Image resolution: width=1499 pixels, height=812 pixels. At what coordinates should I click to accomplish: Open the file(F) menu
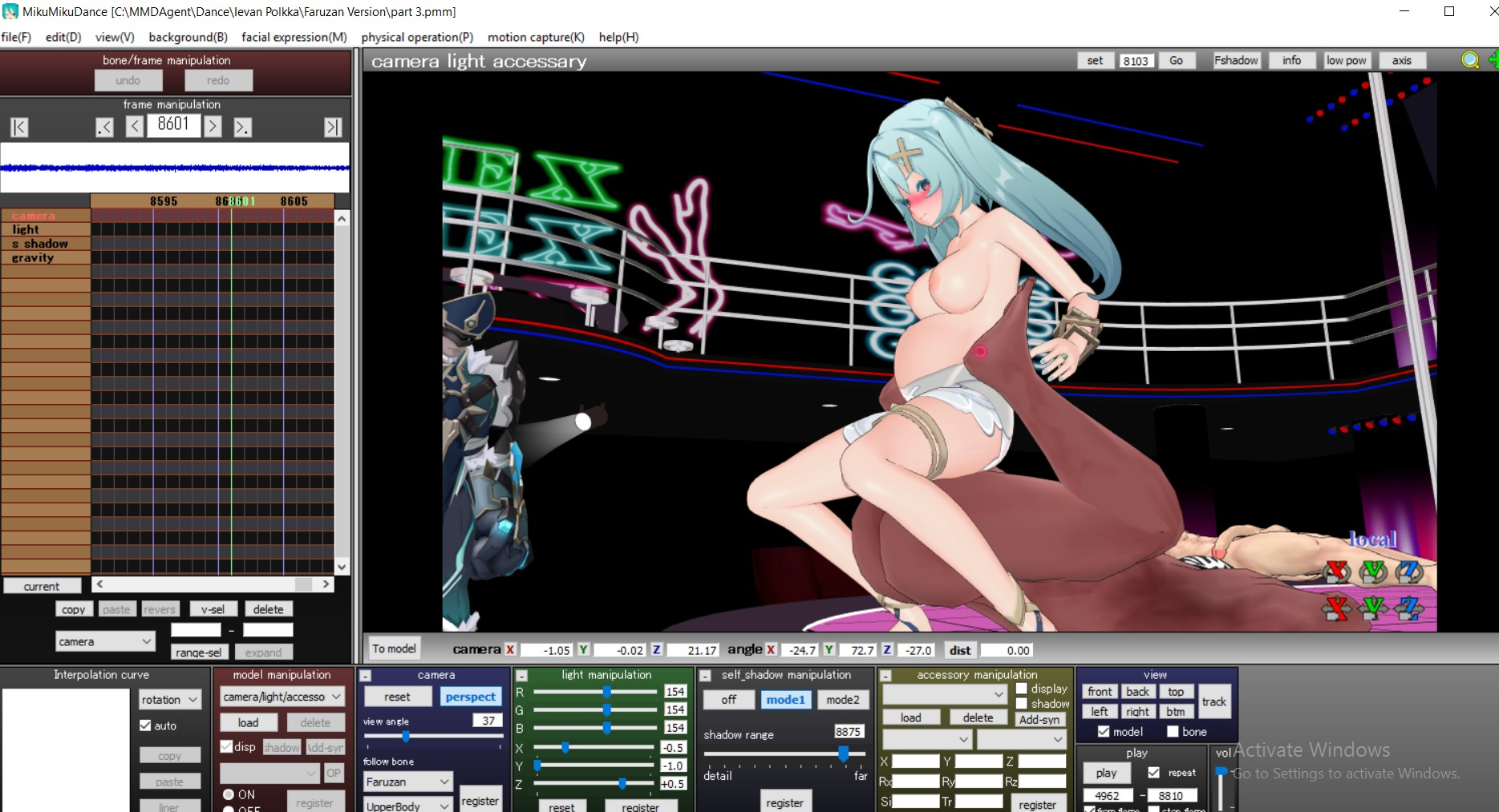click(x=16, y=37)
